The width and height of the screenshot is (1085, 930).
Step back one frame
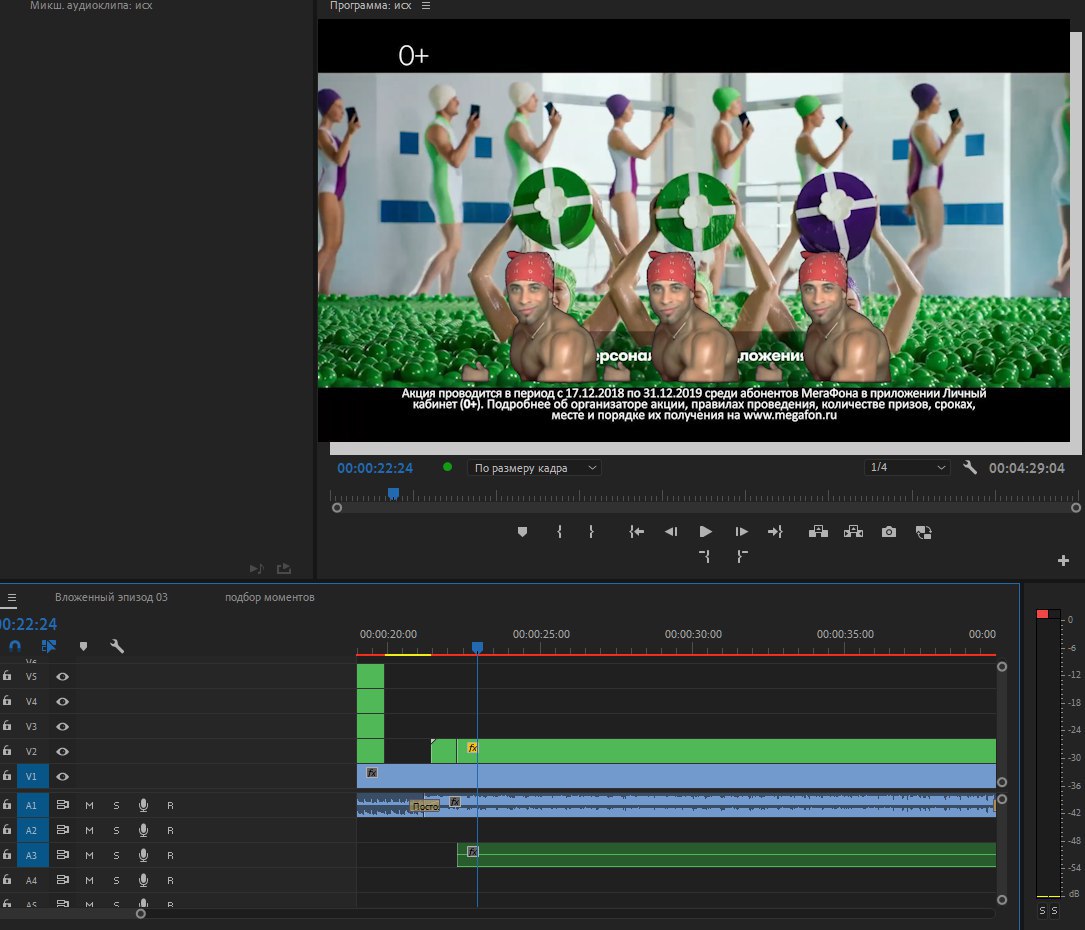671,531
